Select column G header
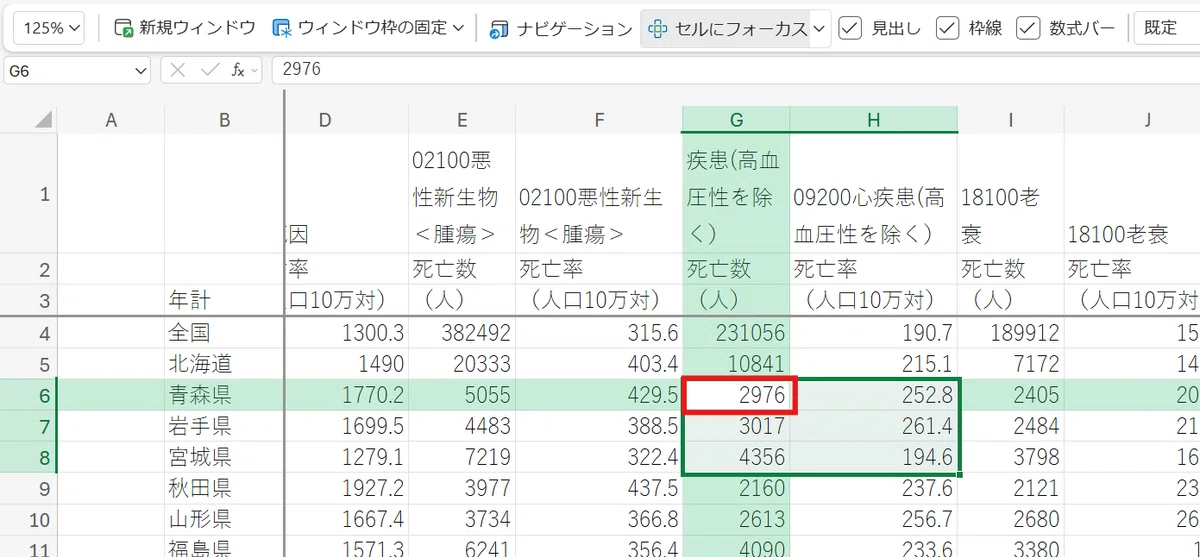The image size is (1200, 557). coord(736,121)
